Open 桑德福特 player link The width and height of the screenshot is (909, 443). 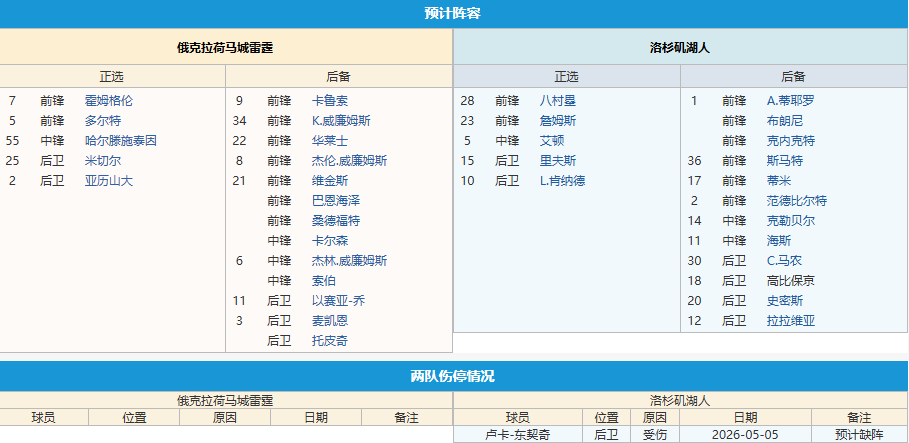click(336, 221)
